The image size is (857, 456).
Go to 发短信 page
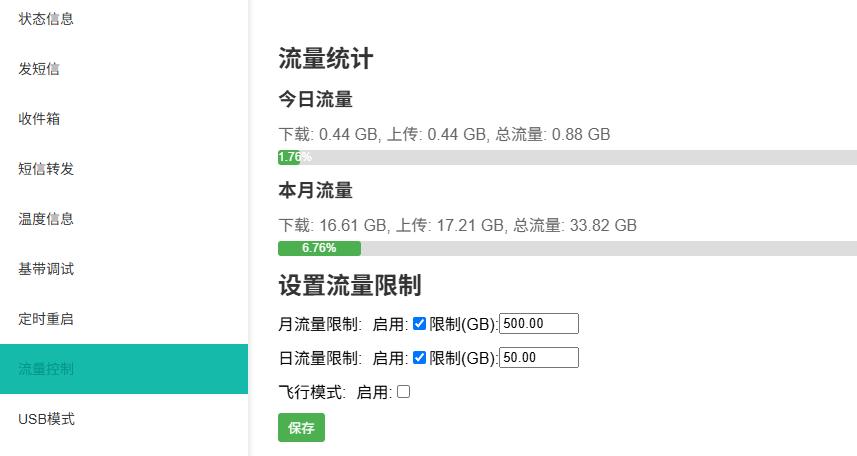click(124, 69)
